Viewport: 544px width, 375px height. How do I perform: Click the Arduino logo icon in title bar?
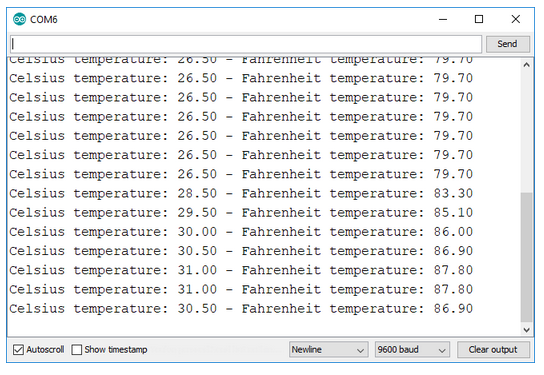click(19, 19)
